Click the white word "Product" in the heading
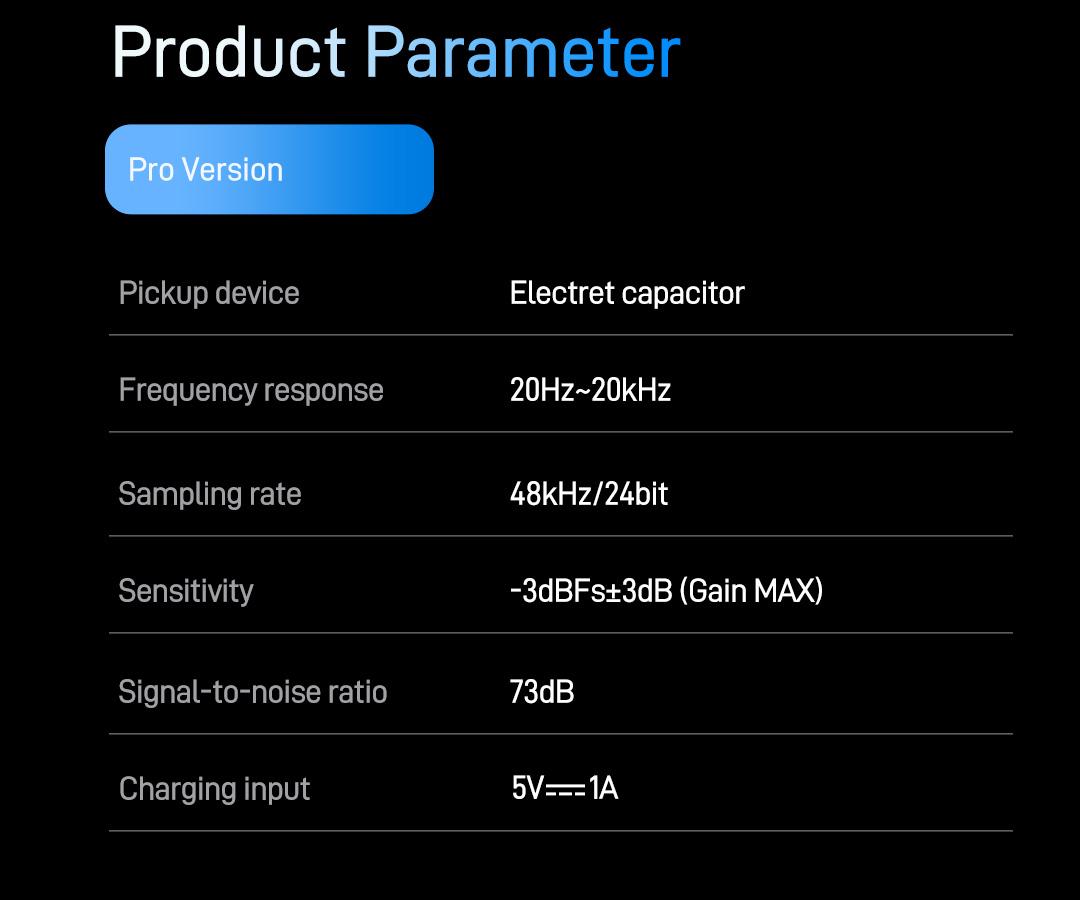Screen dimensions: 1080x900 coord(228,52)
